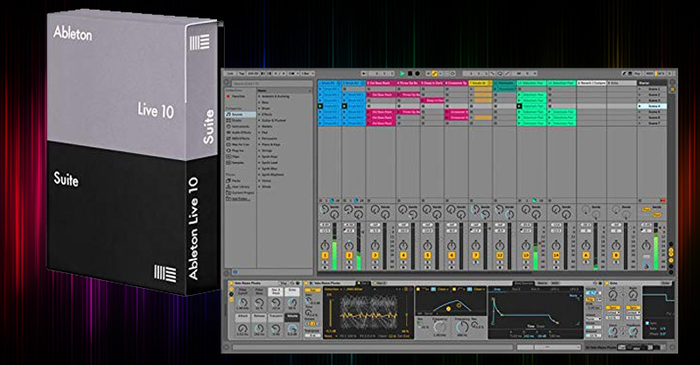The width and height of the screenshot is (700, 365).
Task: Stop playback with the square Stop button
Action: [410, 73]
